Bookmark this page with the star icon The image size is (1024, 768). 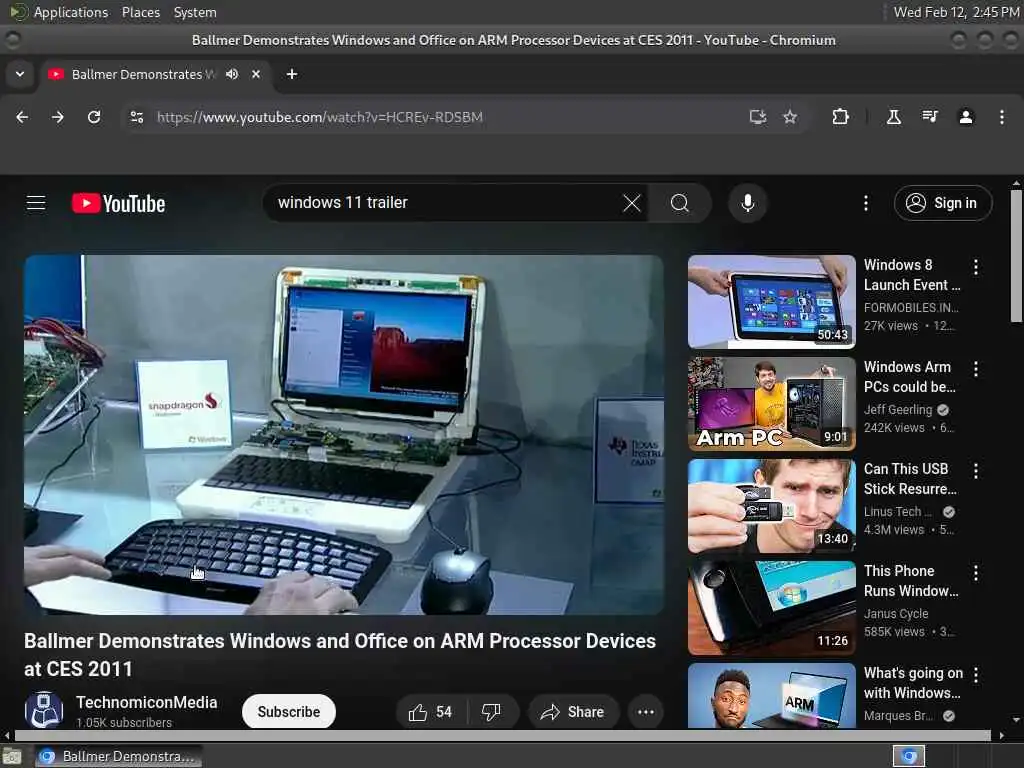click(x=790, y=117)
